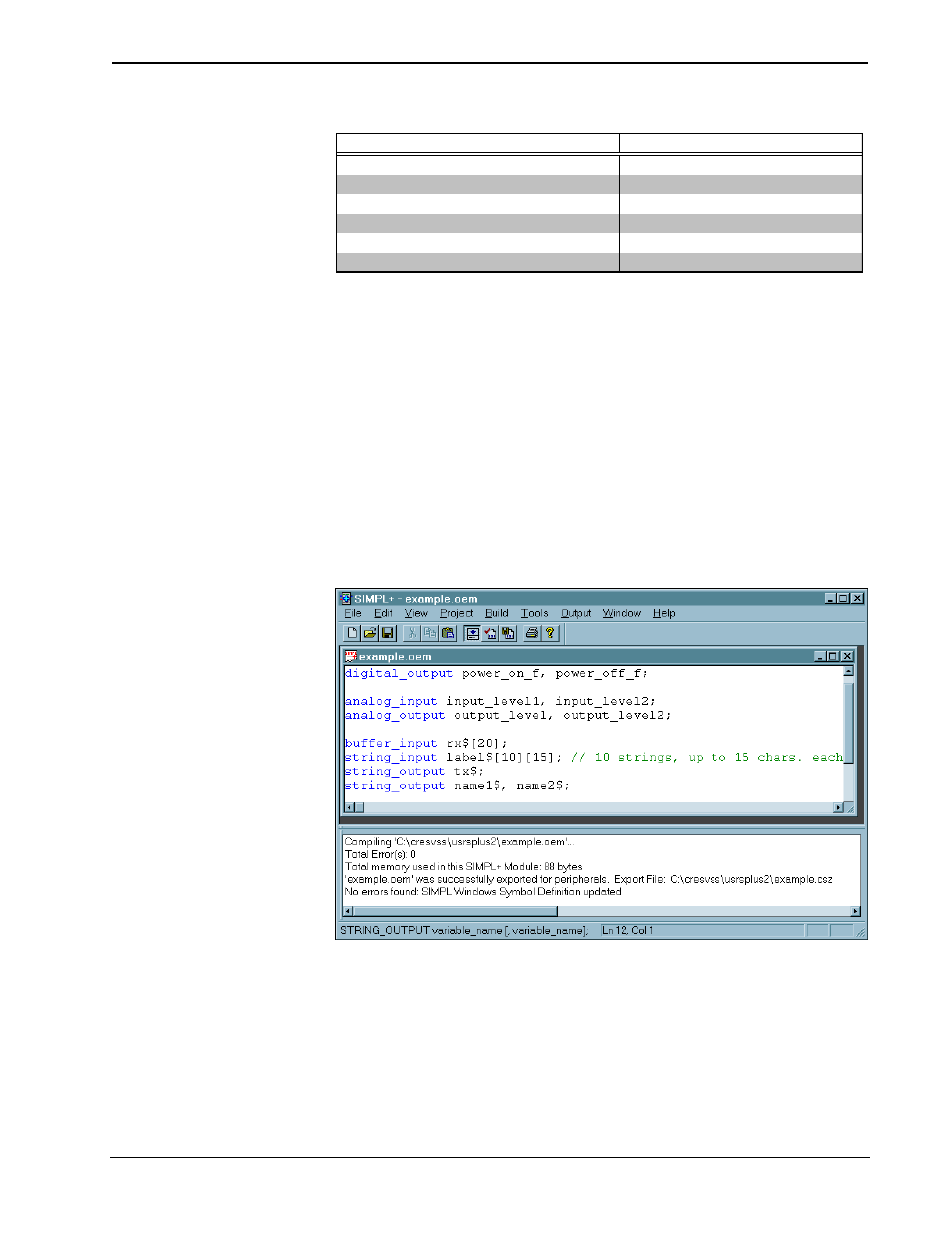The width and height of the screenshot is (952, 1233).
Task: Maximize the example.oem child window
Action: tap(834, 656)
